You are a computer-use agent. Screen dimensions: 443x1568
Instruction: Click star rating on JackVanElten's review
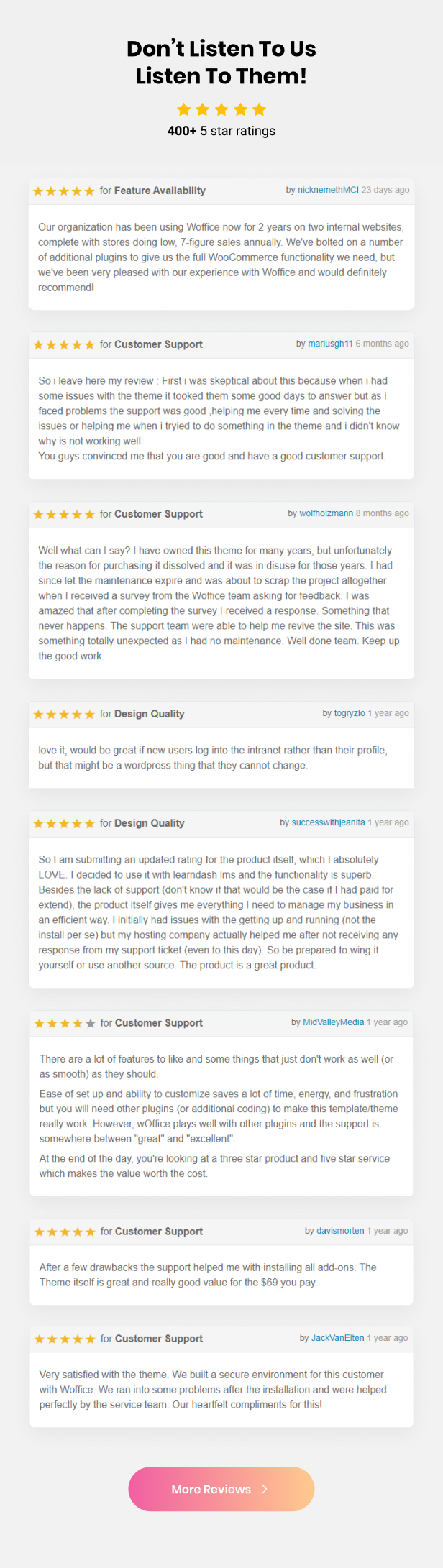tap(65, 1339)
